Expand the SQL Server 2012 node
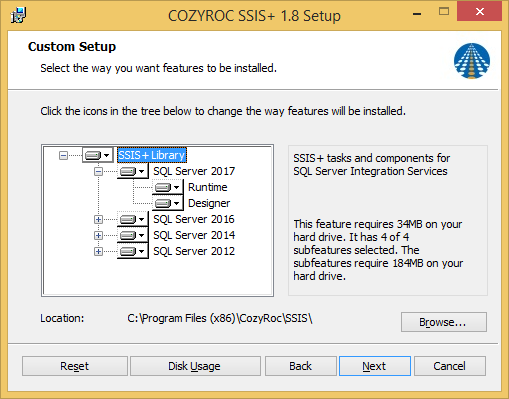The width and height of the screenshot is (509, 399). [98, 251]
